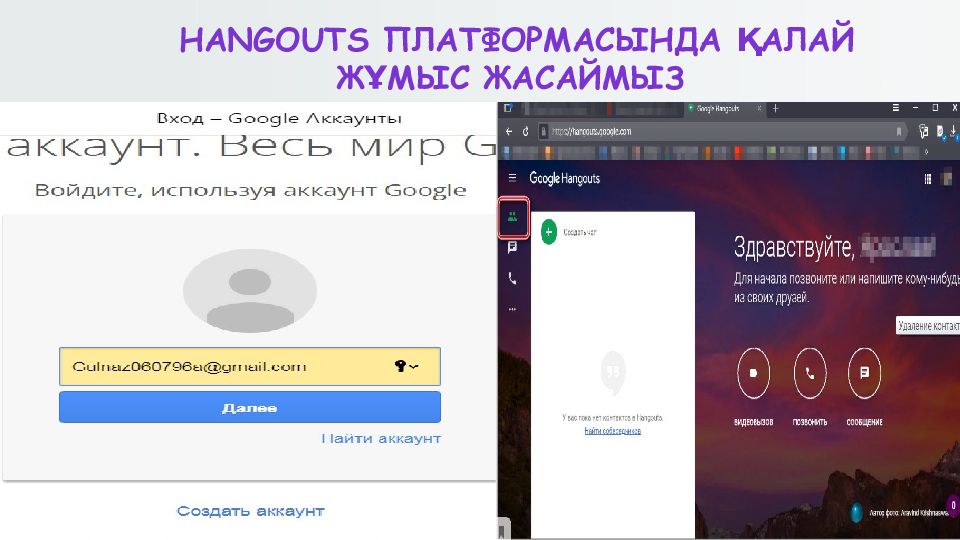
Task: Click the extension icon beside the bookmark star
Action: coord(923,131)
